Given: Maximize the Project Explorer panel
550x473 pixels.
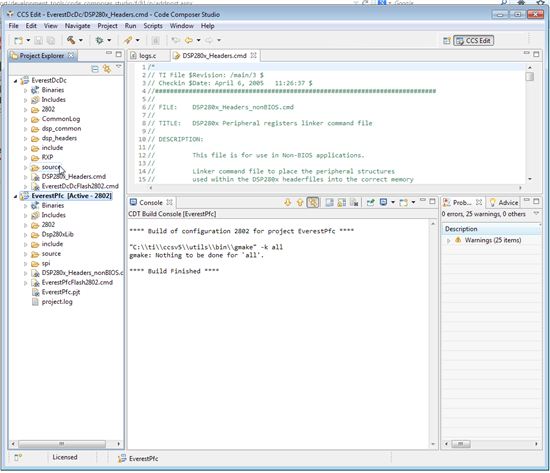Looking at the screenshot, I should pos(119,54).
